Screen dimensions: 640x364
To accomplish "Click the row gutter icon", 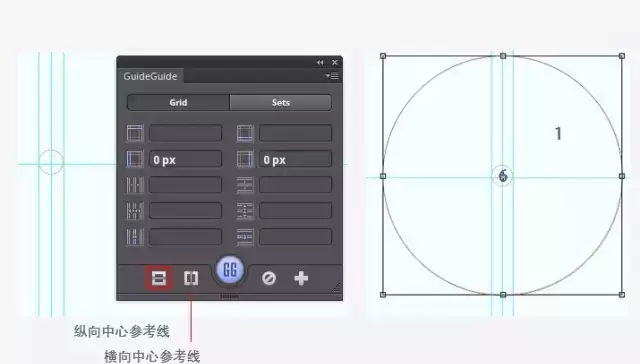I will [x=245, y=237].
